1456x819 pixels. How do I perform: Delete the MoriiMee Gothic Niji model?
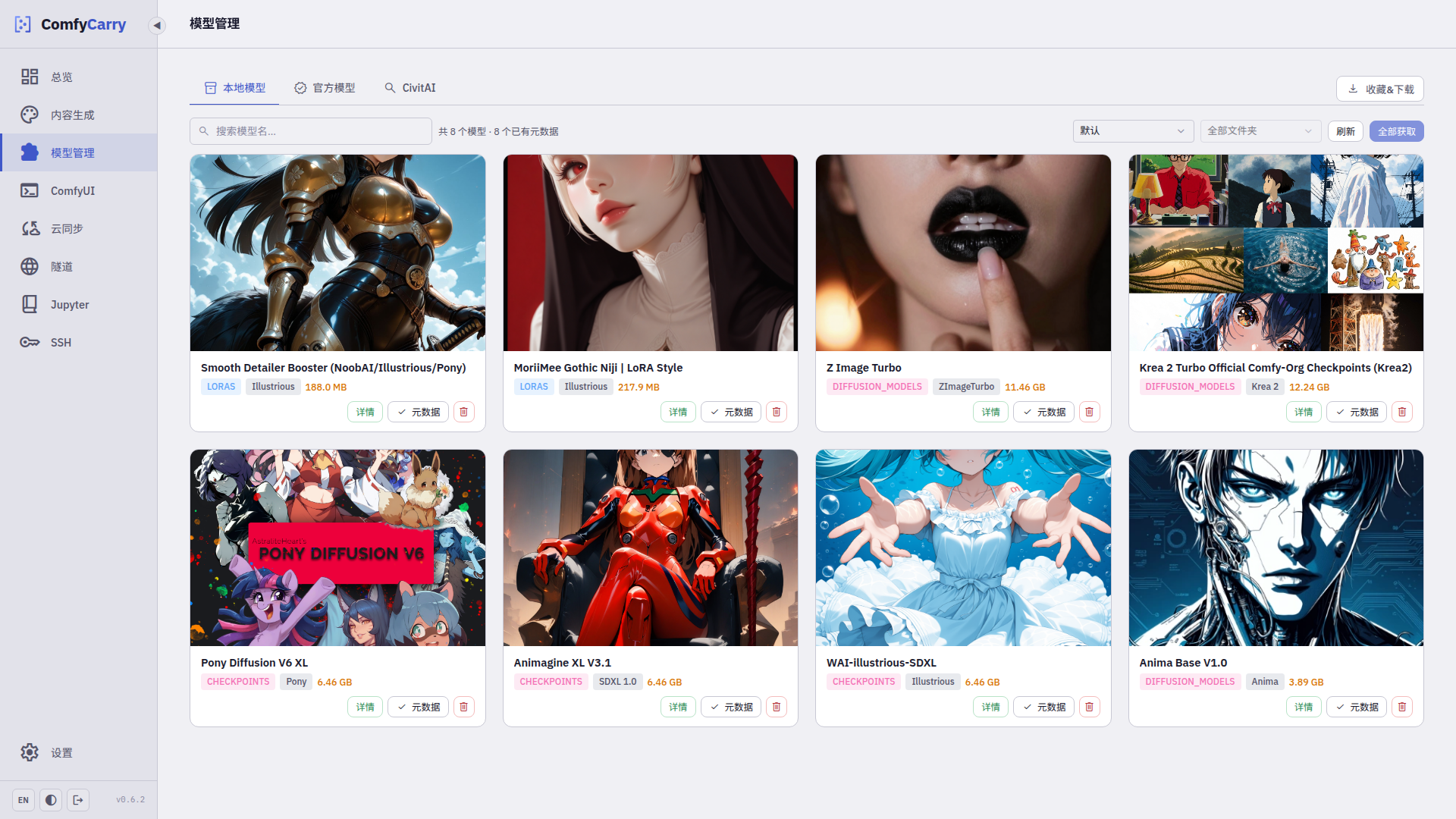tap(777, 412)
